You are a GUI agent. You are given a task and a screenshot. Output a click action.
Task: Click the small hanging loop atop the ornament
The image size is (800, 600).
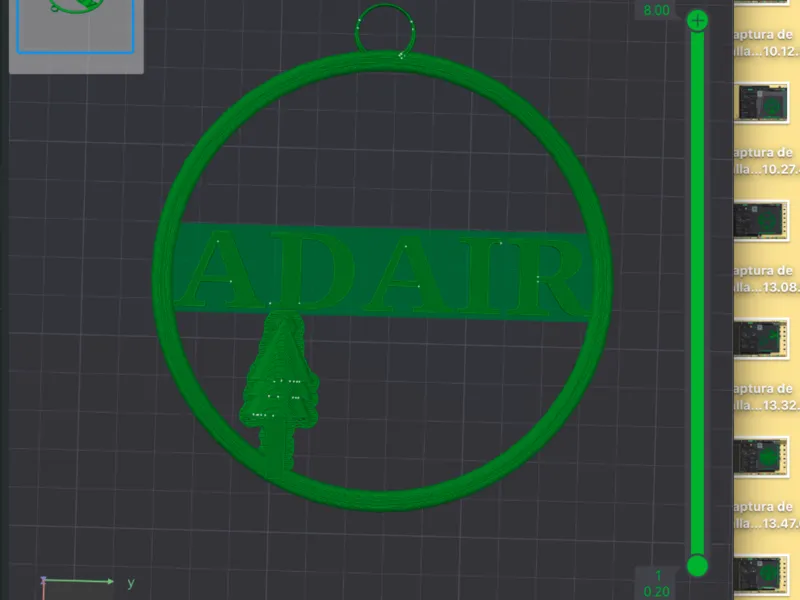click(385, 28)
